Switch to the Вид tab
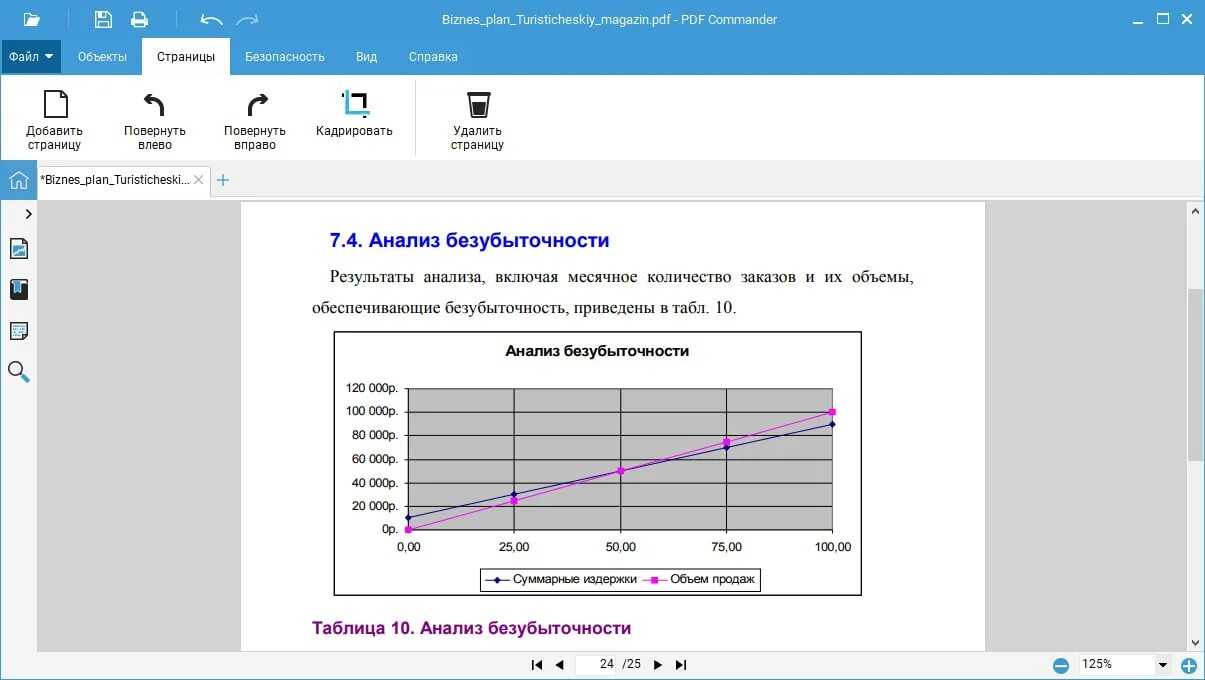The height and width of the screenshot is (680, 1205). click(x=367, y=57)
